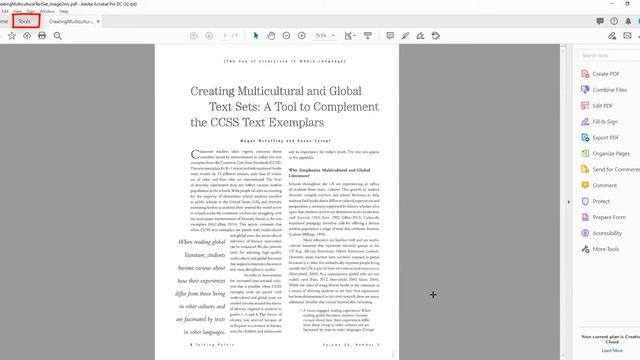The width and height of the screenshot is (640, 360).
Task: Open the View menu
Action: 18,11
